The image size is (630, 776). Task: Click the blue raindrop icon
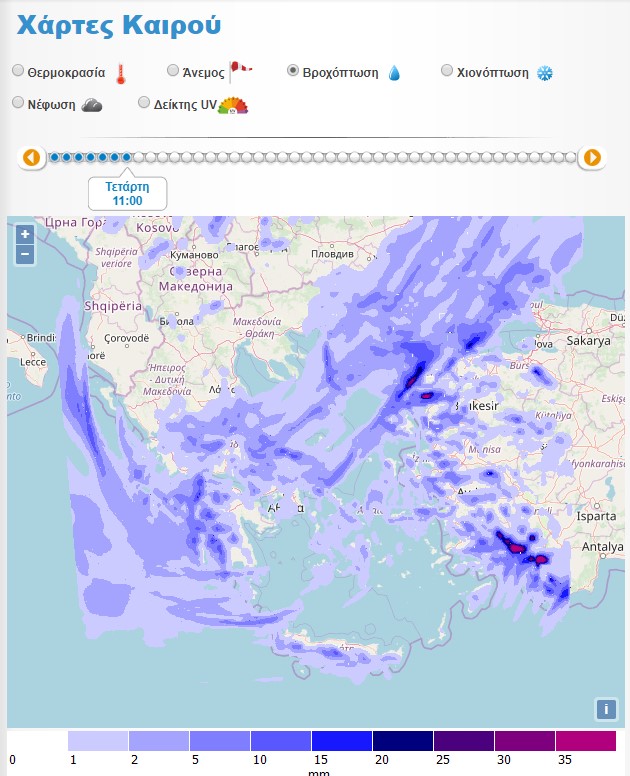coord(394,73)
